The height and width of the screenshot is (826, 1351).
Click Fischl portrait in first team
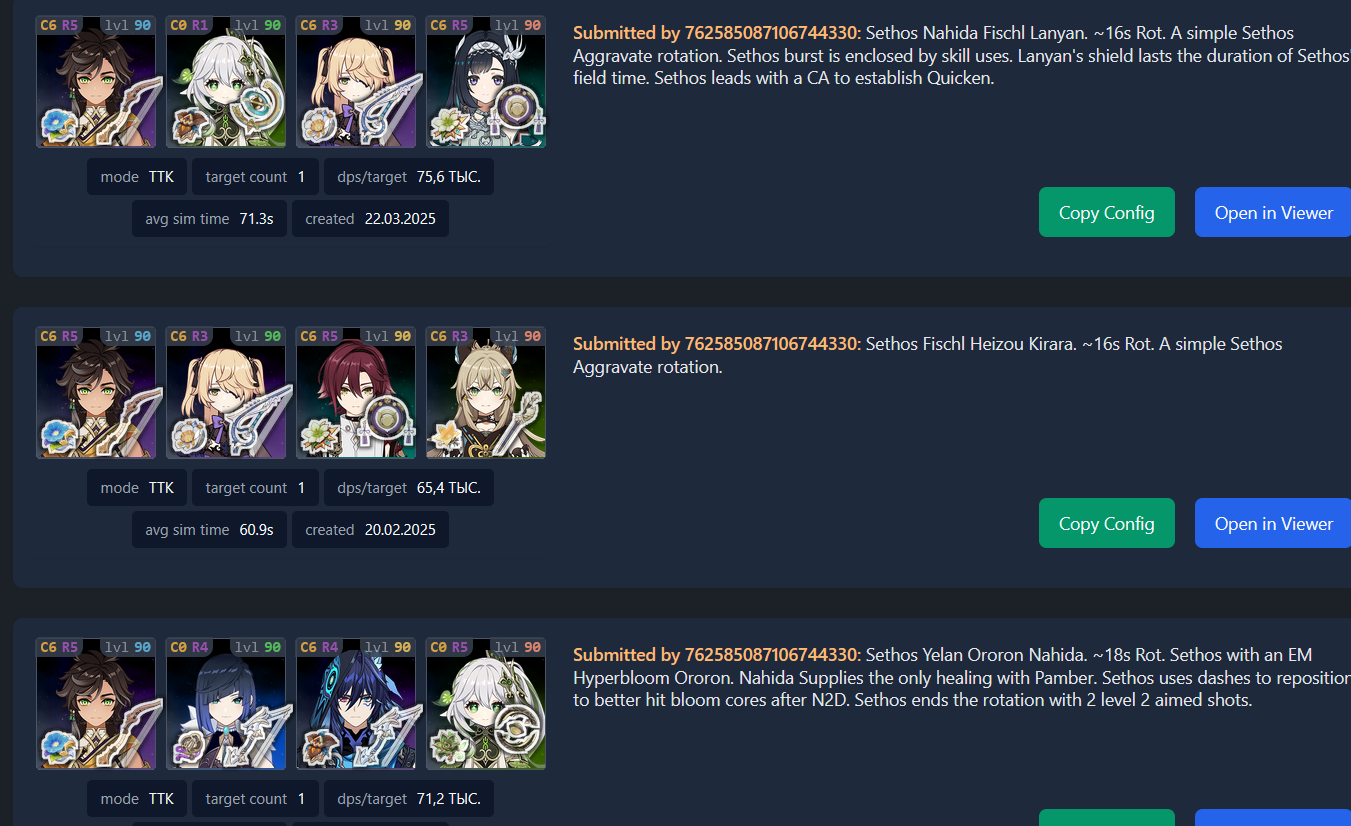coord(356,82)
